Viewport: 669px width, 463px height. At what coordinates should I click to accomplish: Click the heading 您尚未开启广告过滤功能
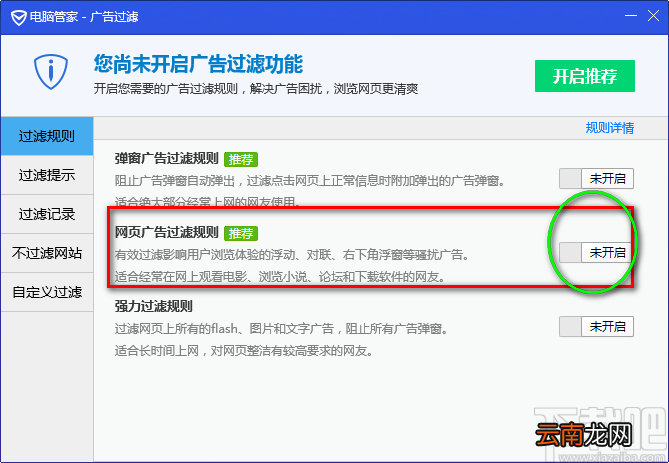coord(198,64)
